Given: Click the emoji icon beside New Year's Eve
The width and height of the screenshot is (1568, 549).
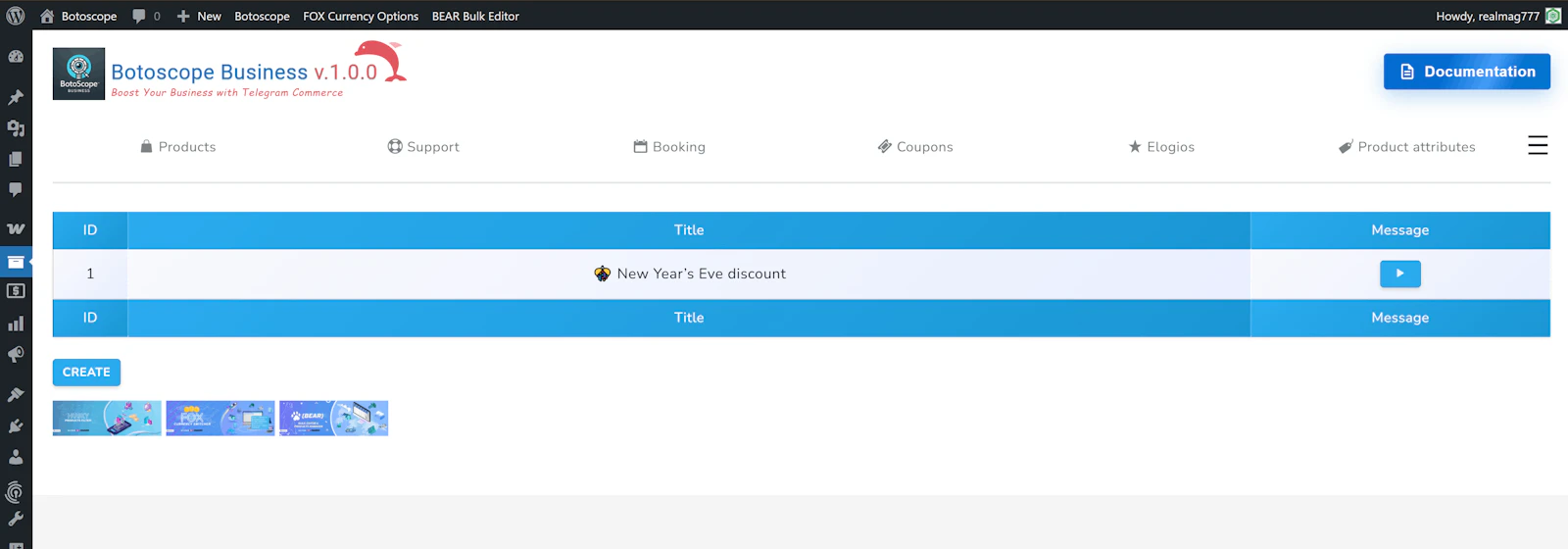Looking at the screenshot, I should pyautogui.click(x=603, y=274).
